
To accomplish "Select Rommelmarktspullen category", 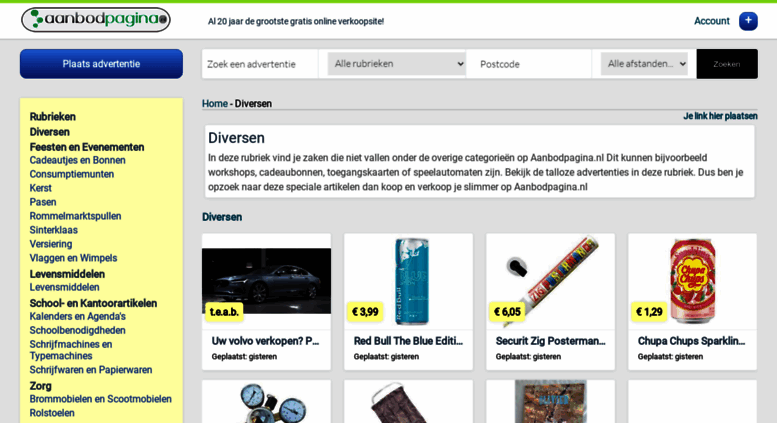I will point(75,216).
